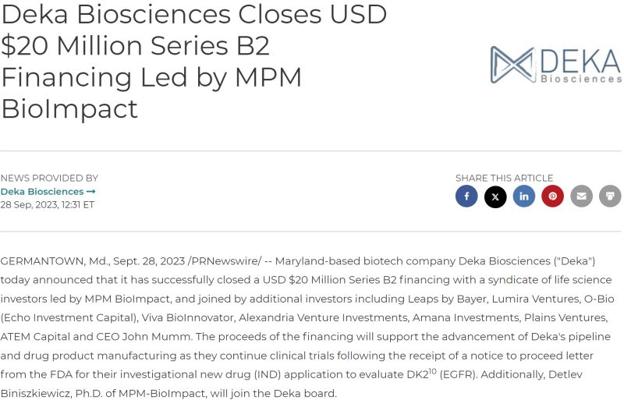The width and height of the screenshot is (624, 400).
Task: Pin this article via the Pinterest icon
Action: [552, 197]
